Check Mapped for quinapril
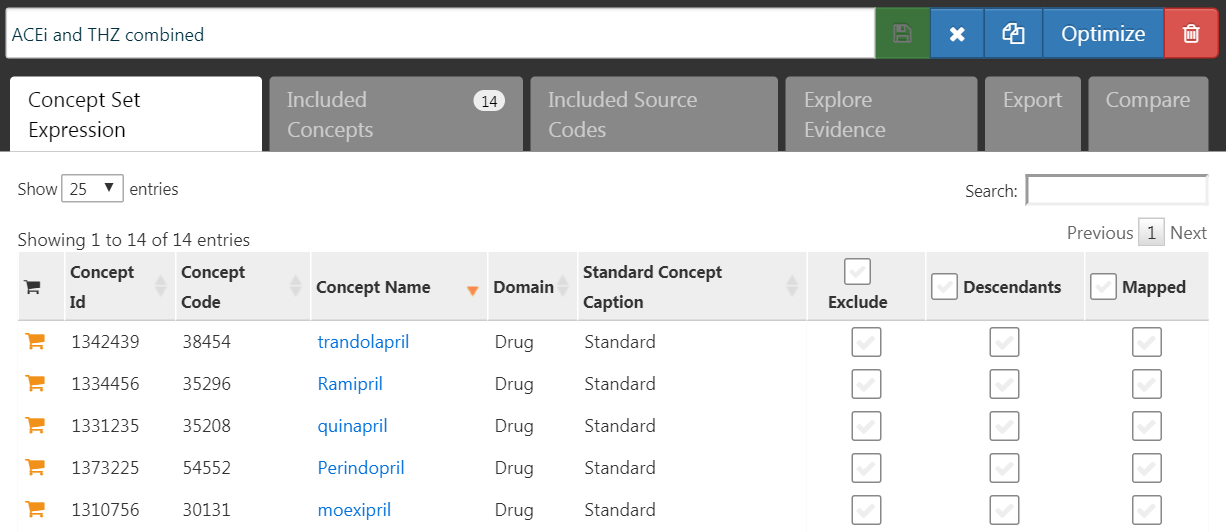The width and height of the screenshot is (1226, 532). coord(1146,426)
